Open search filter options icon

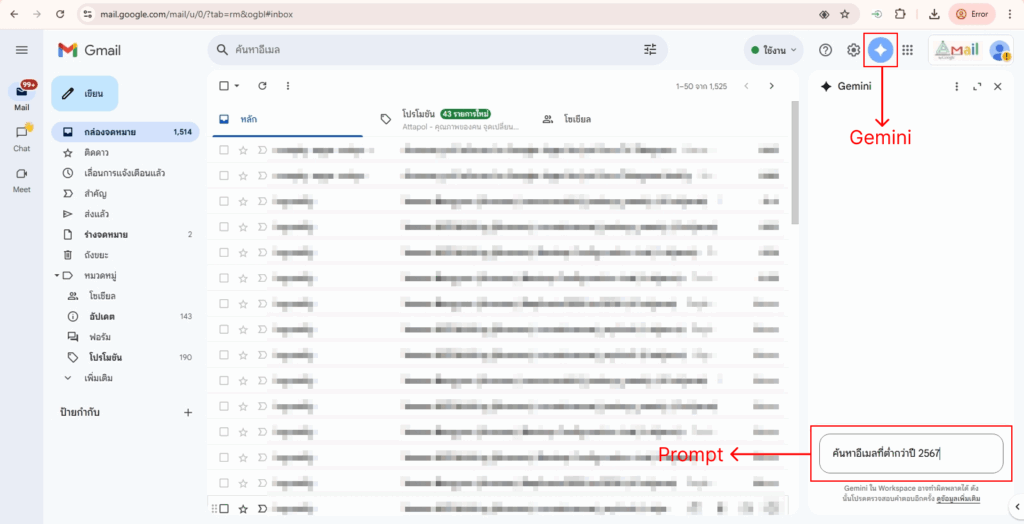pos(650,49)
